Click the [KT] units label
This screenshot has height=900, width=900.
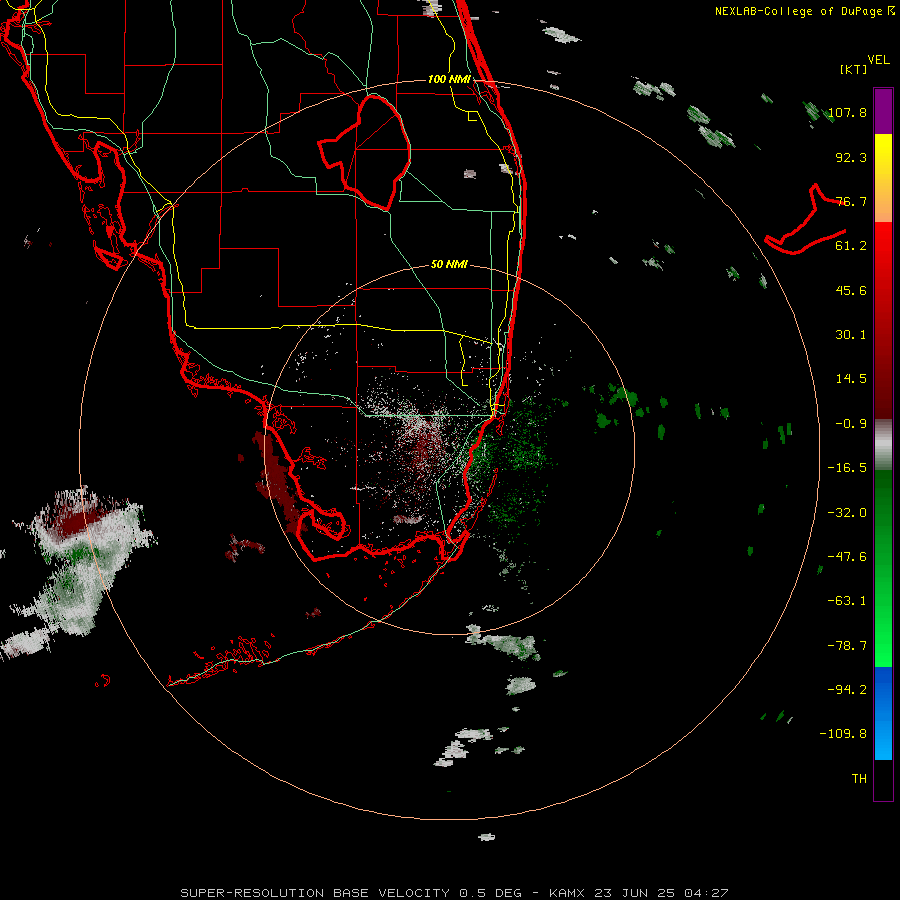click(854, 69)
